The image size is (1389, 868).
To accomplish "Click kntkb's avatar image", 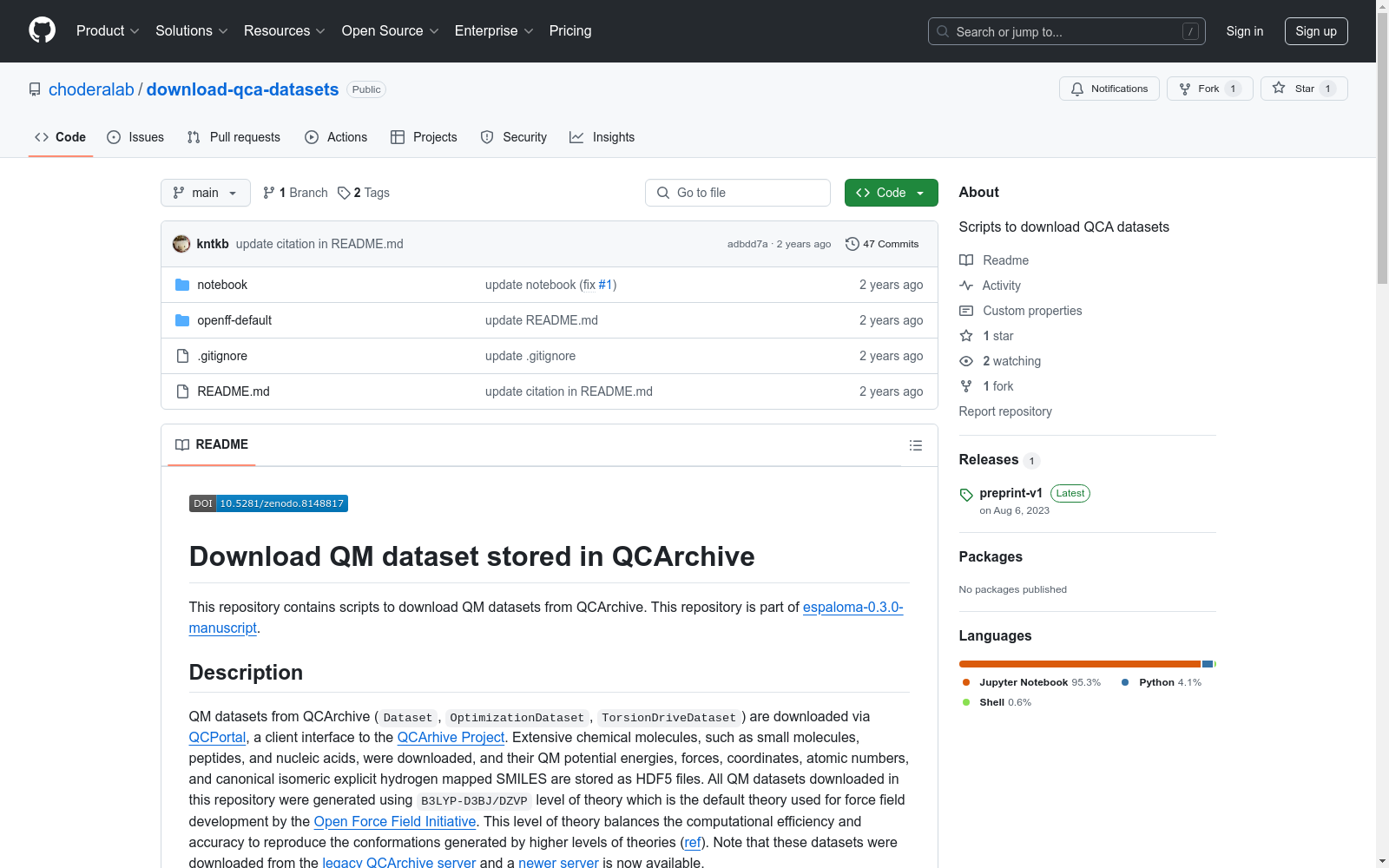I will coord(181,244).
